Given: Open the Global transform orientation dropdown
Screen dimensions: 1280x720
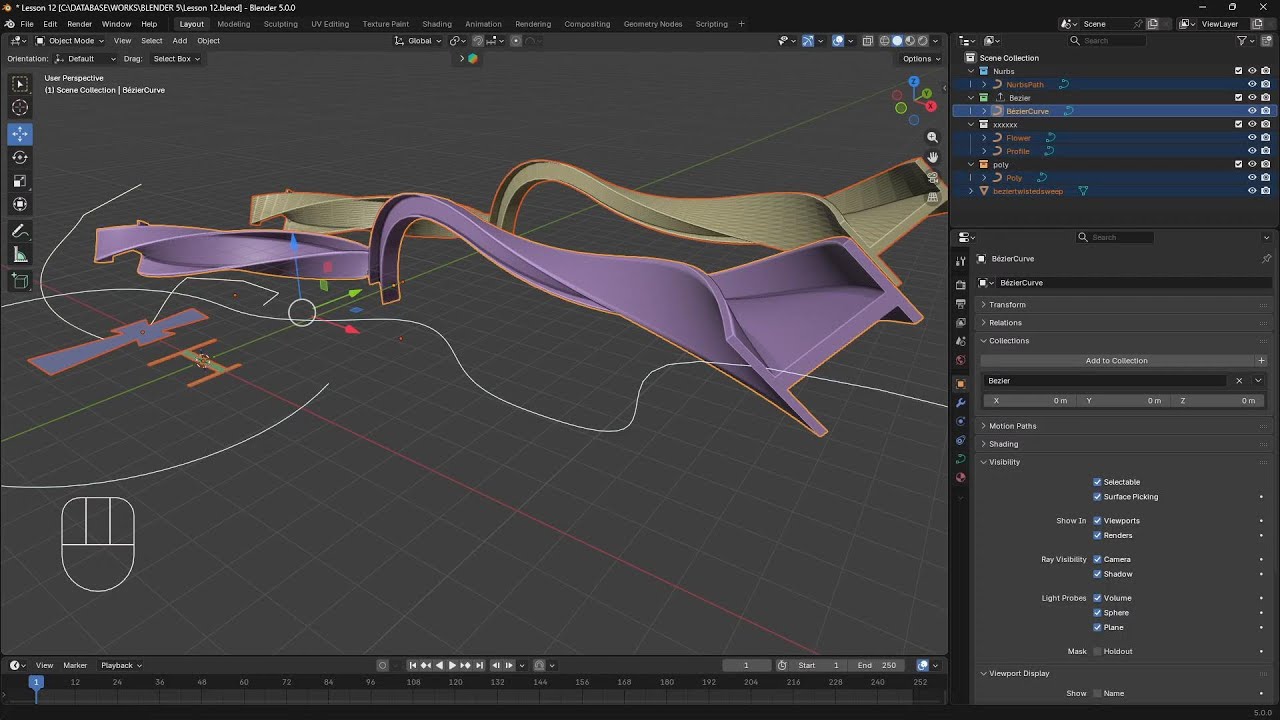Looking at the screenshot, I should (418, 41).
